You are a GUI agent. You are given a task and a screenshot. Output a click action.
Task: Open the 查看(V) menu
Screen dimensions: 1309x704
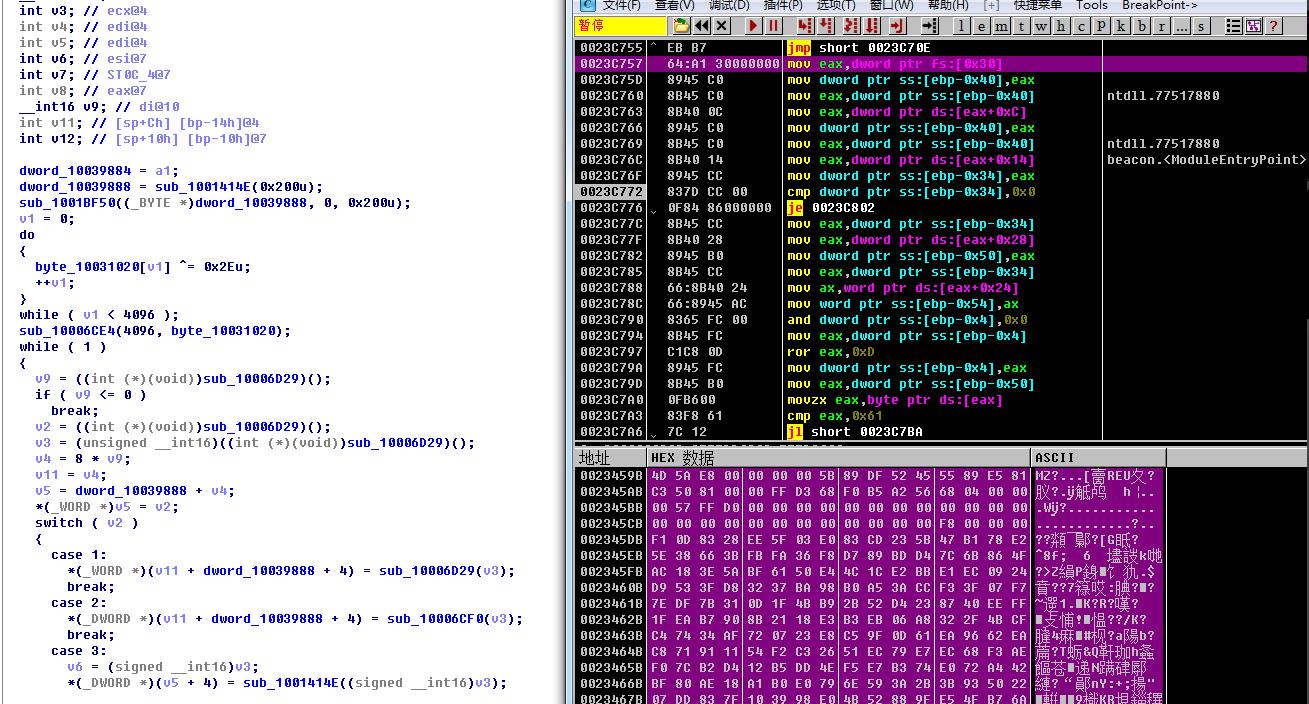674,5
